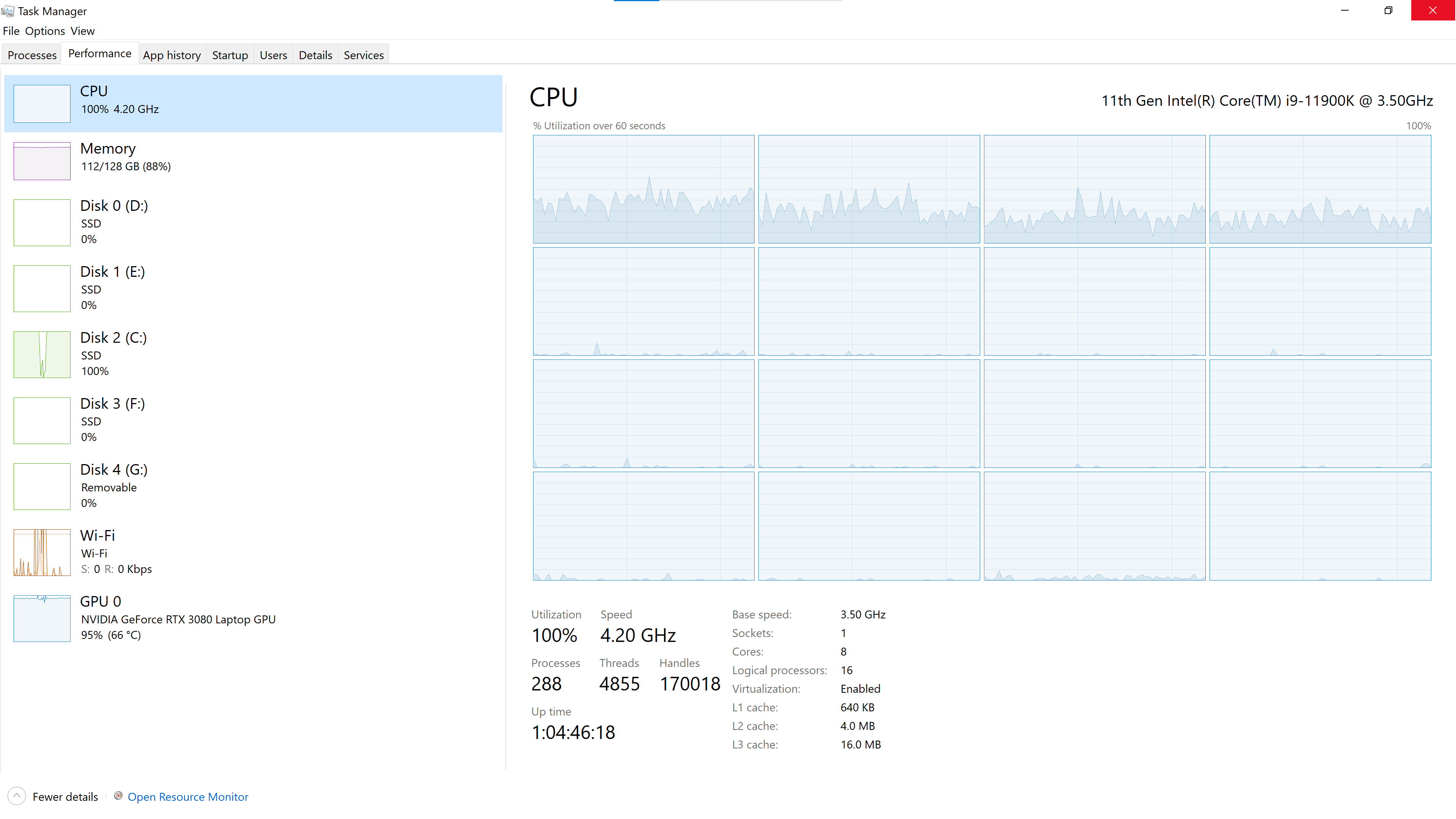Select the Wi-Fi activity thumbnail
This screenshot has width=1456, height=819.
pos(42,552)
